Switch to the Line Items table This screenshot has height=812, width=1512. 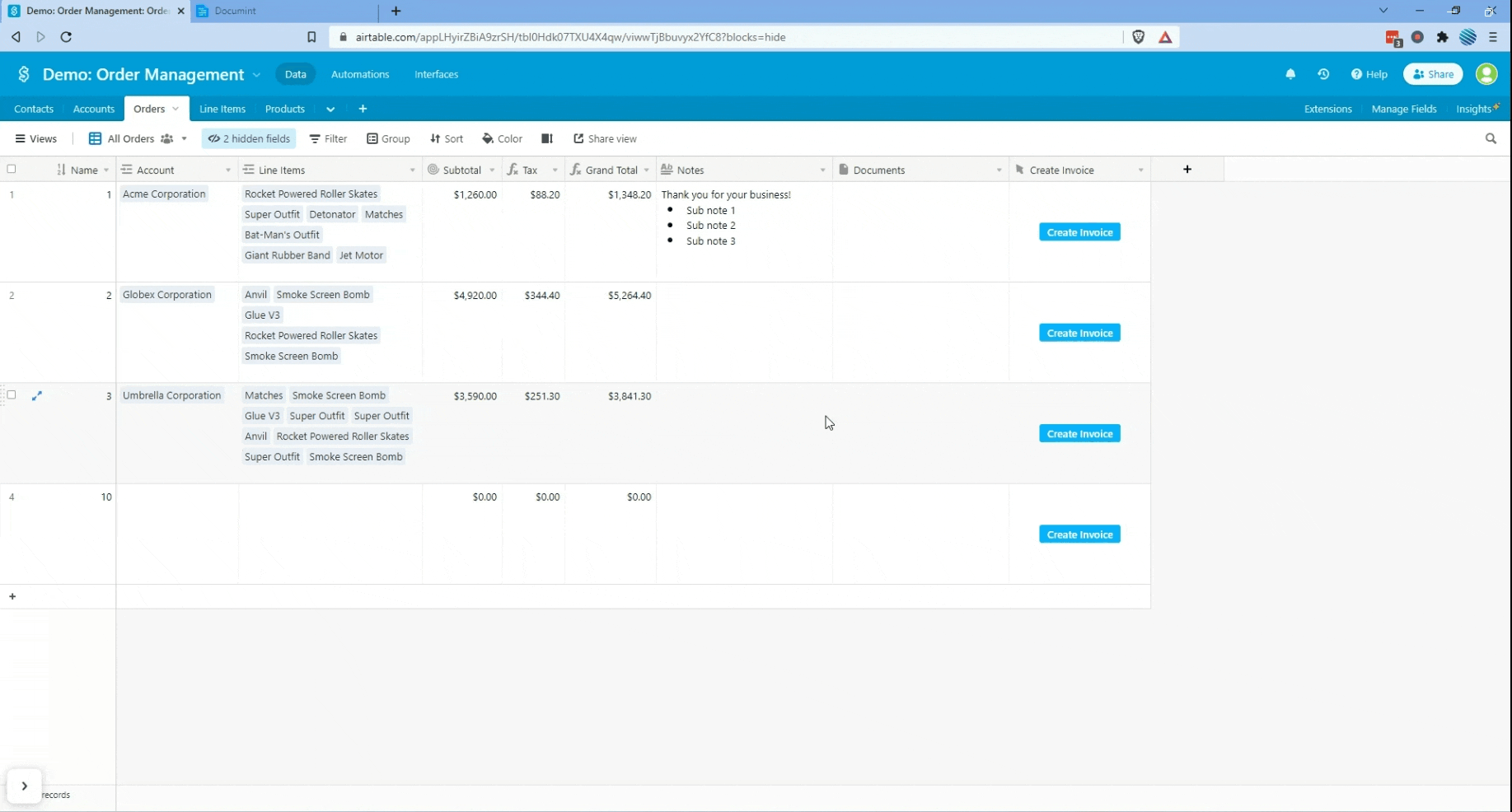[222, 109]
